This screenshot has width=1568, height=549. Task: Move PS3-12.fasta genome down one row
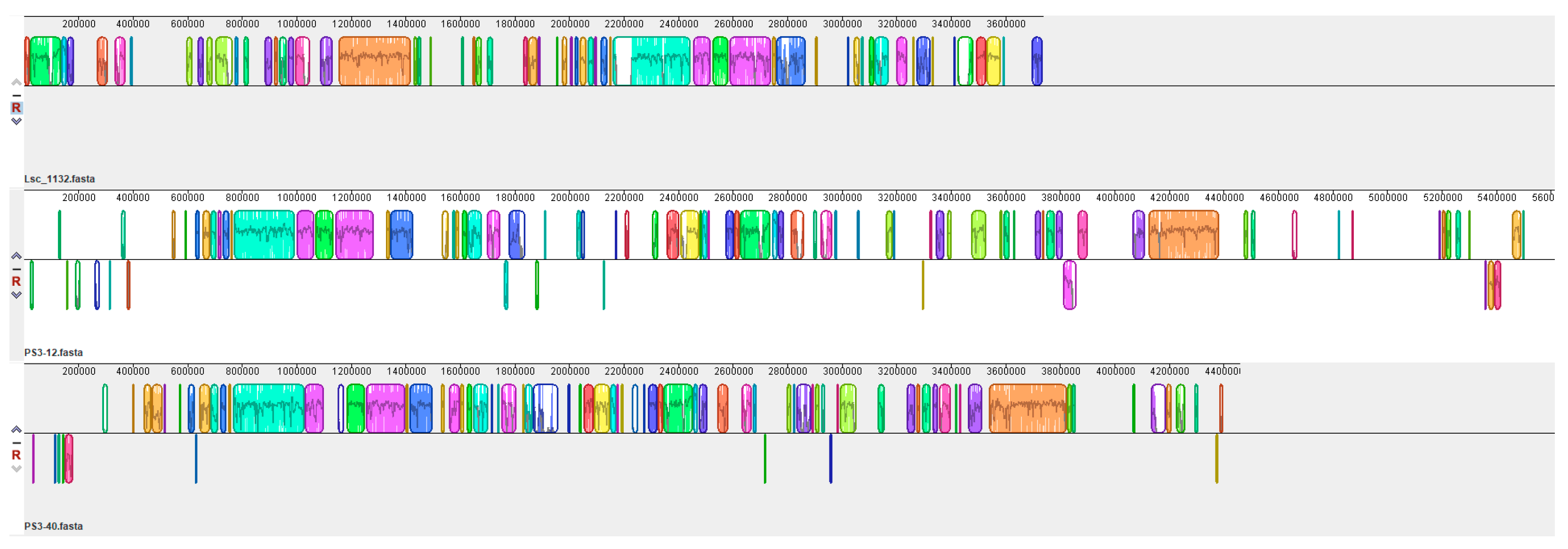click(x=16, y=295)
